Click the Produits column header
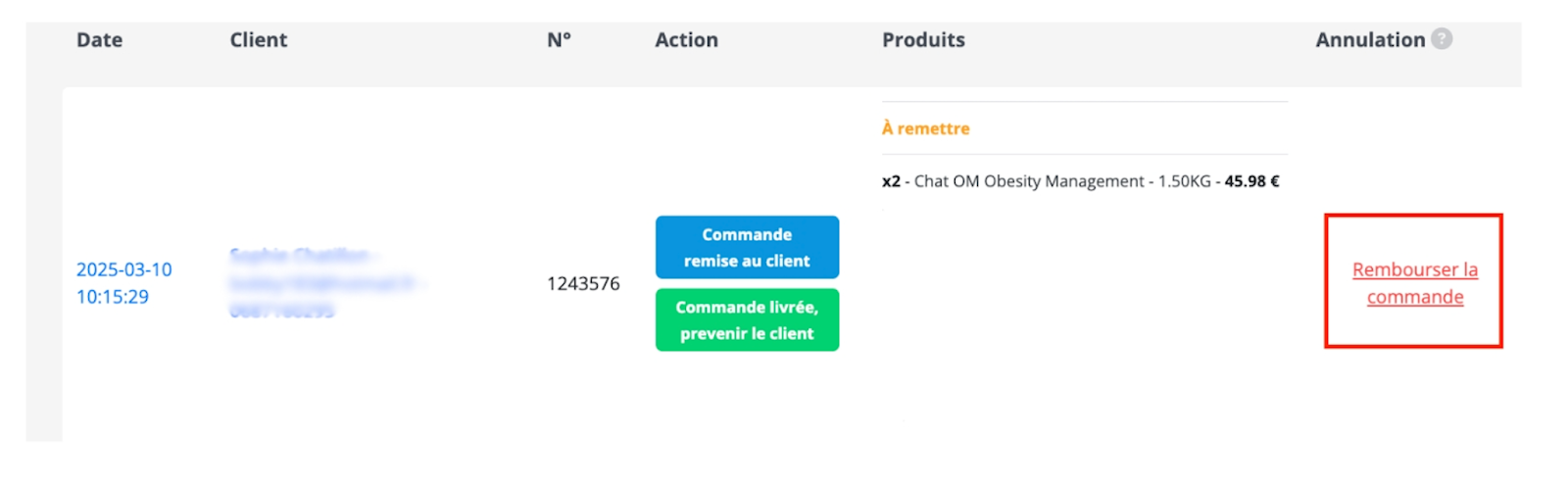 (923, 40)
